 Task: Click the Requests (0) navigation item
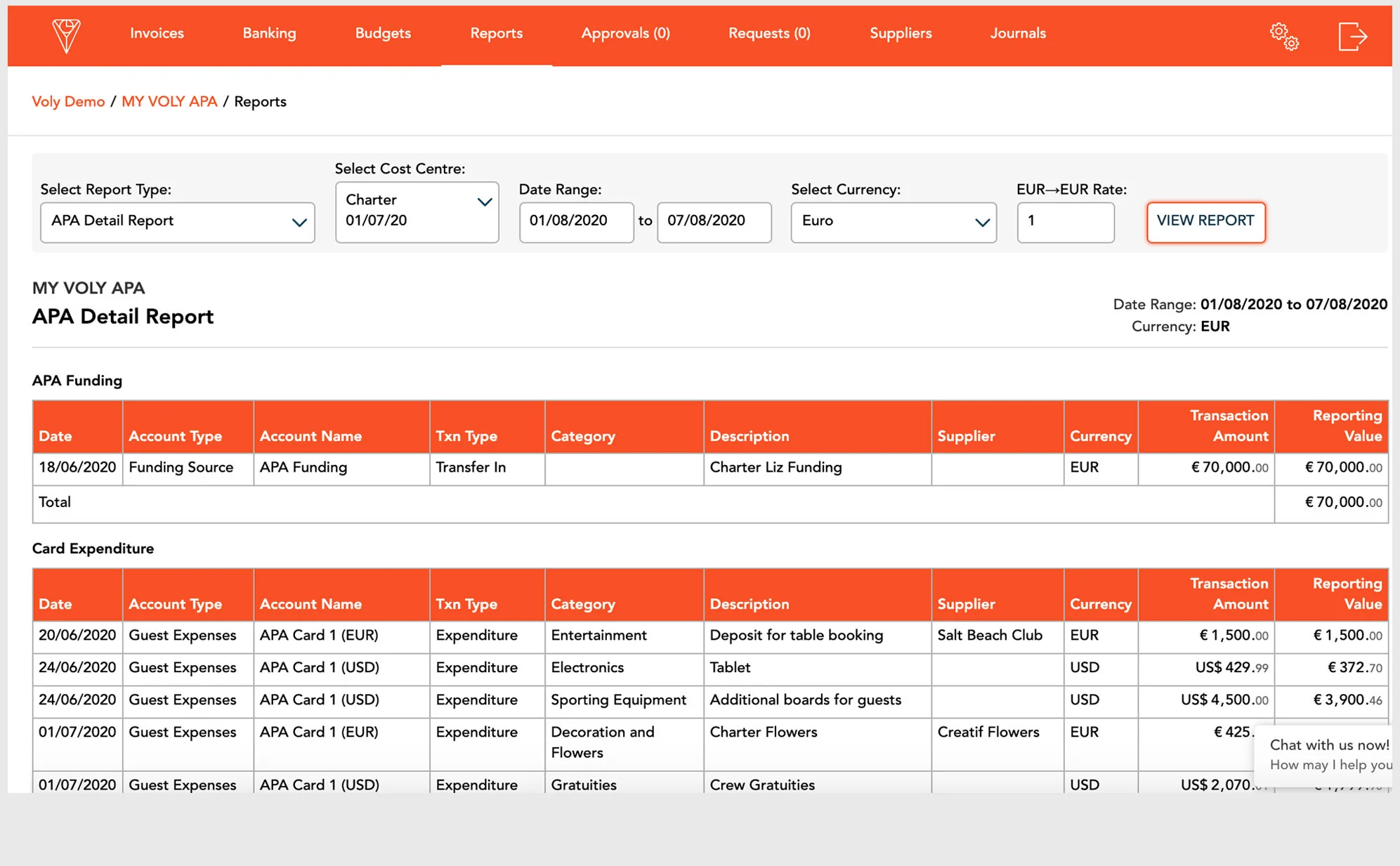(768, 33)
